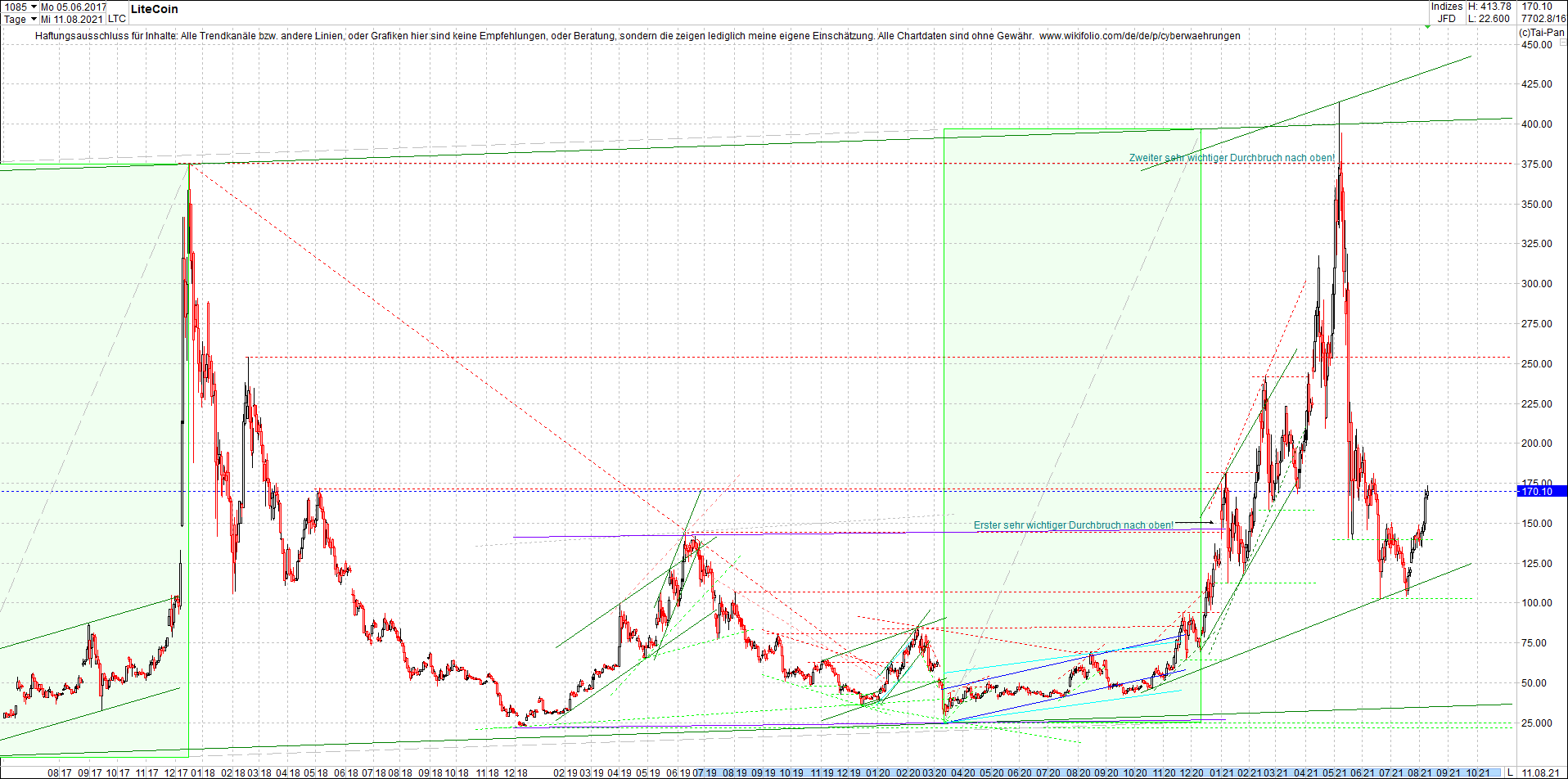Click the 250.00 price axis label
Viewport: 1568px width, 779px height.
[x=1537, y=364]
